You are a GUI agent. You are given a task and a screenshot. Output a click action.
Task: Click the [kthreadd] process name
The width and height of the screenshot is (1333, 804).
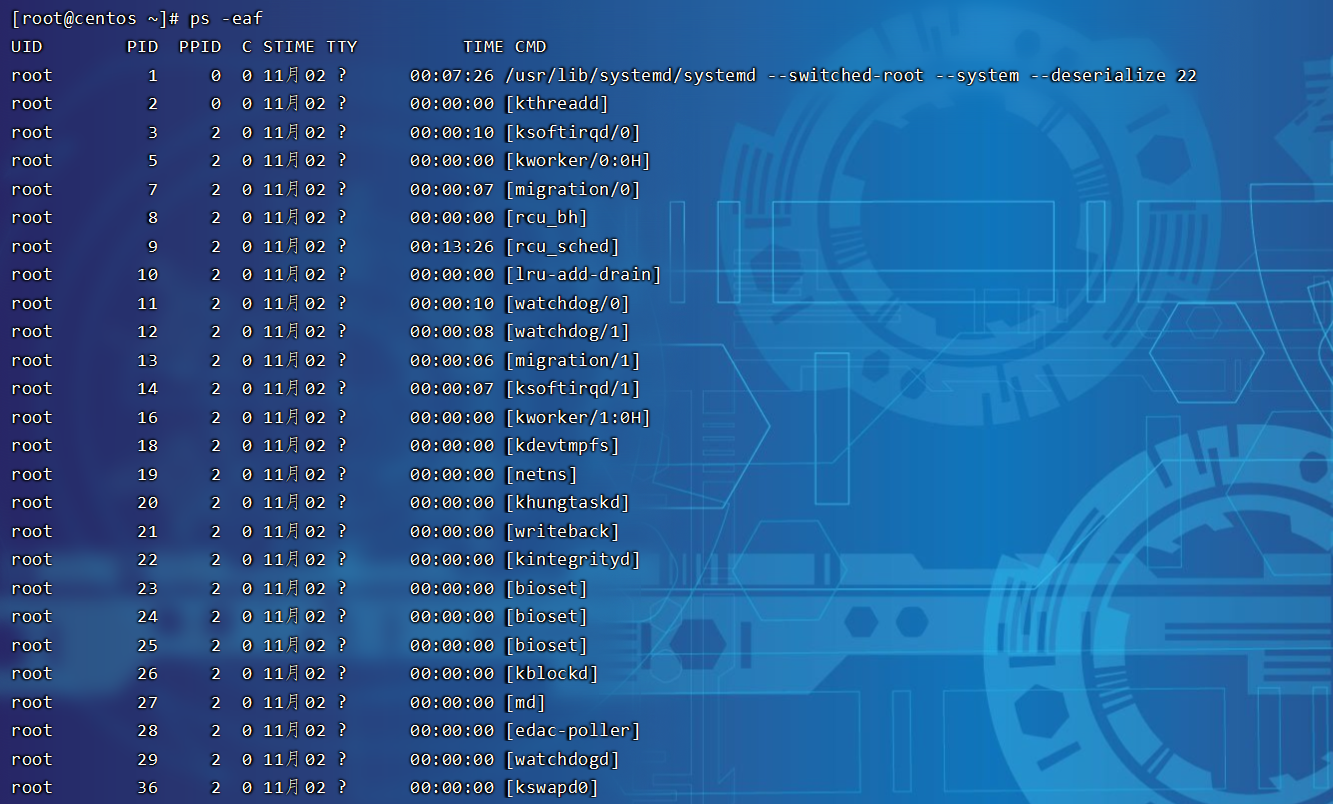(557, 103)
